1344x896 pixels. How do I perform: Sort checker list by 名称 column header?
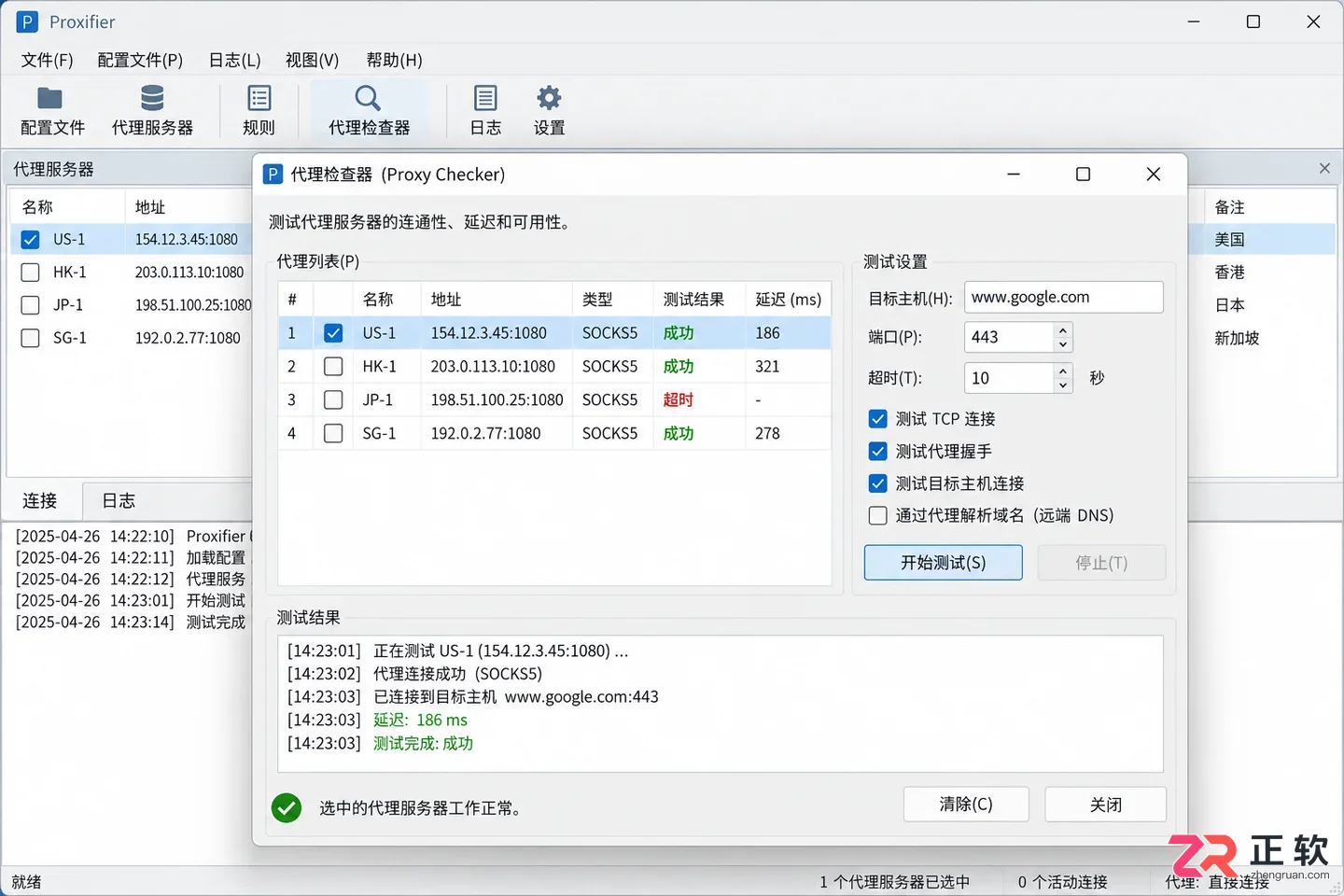(386, 300)
